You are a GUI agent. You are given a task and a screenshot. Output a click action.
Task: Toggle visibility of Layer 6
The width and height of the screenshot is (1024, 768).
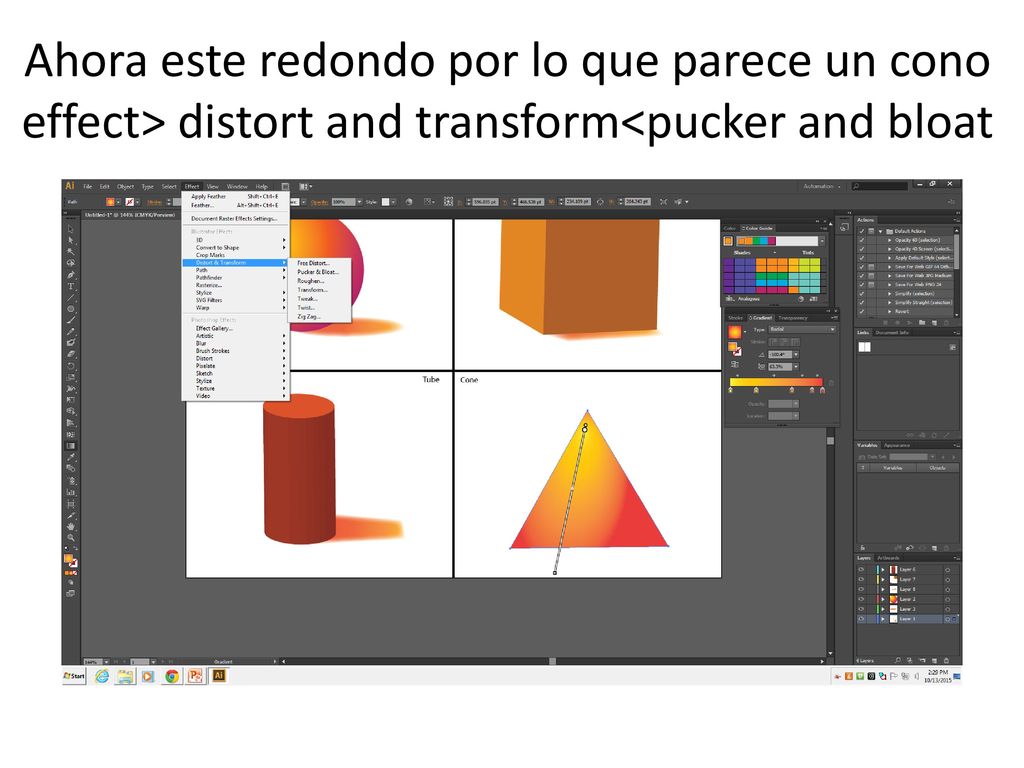tap(861, 569)
